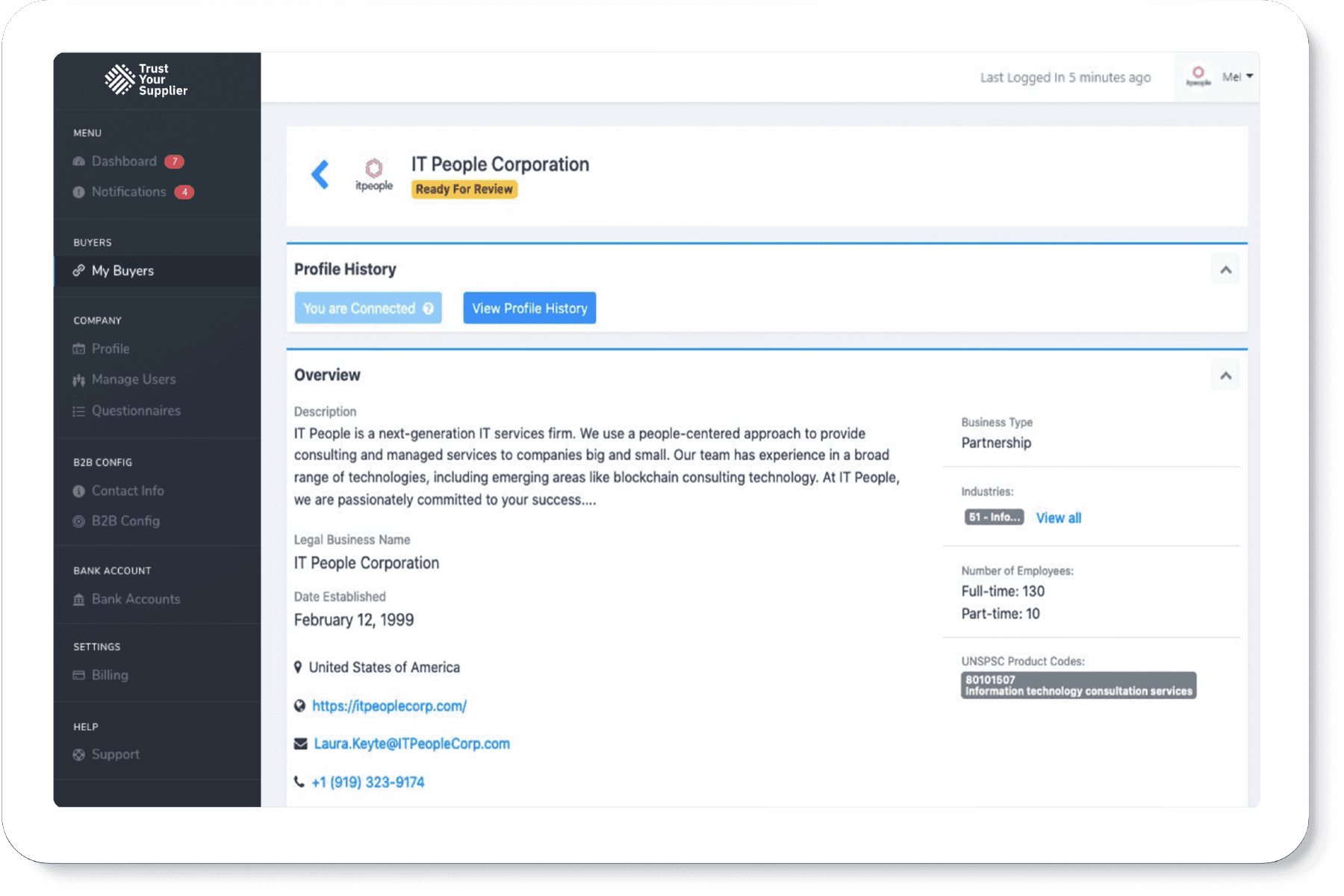1344x896 pixels.
Task: Collapse the Overview section
Action: pos(1225,376)
